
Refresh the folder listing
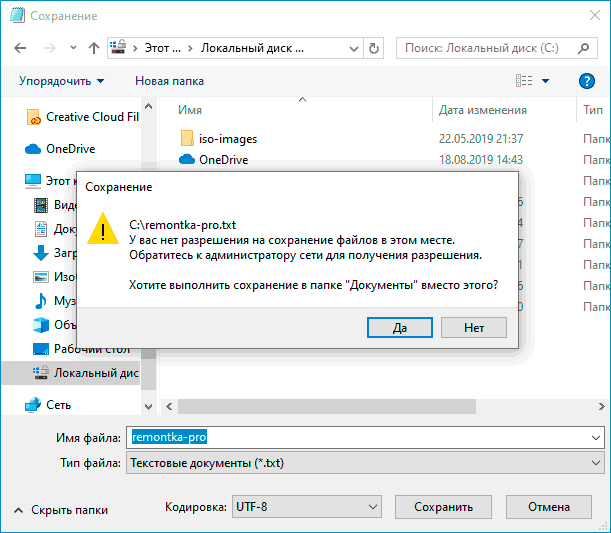[x=373, y=49]
